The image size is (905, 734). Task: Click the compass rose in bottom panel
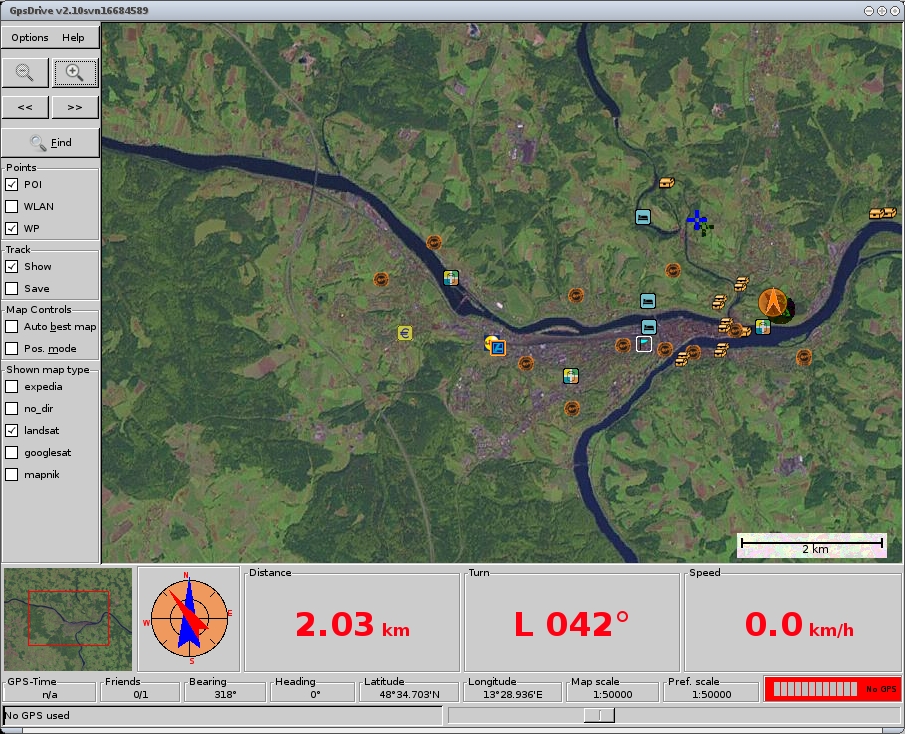(x=187, y=618)
